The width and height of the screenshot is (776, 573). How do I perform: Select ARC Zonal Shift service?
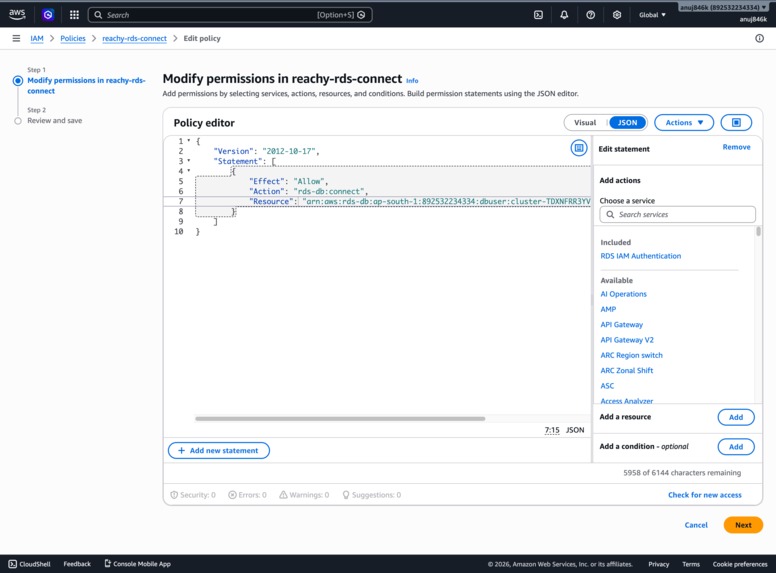pos(627,371)
